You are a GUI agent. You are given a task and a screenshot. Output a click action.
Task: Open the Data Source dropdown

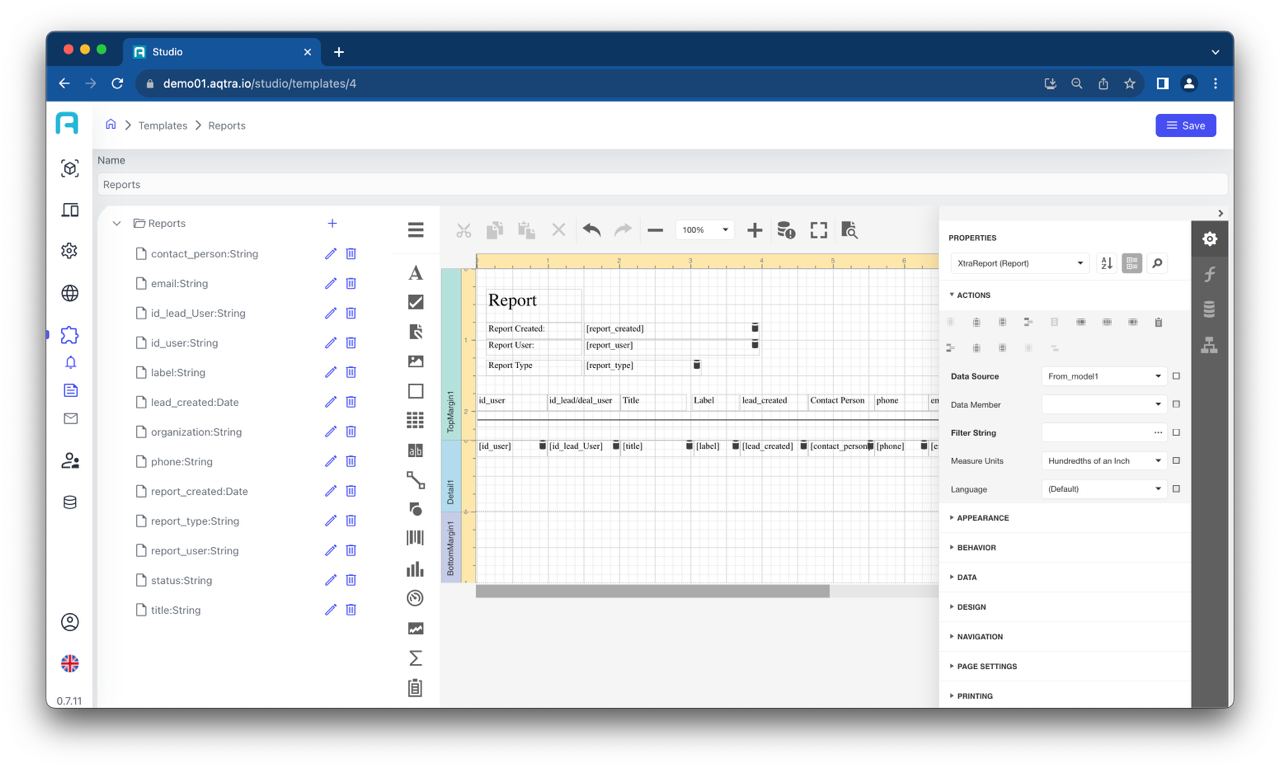pyautogui.click(x=1104, y=377)
